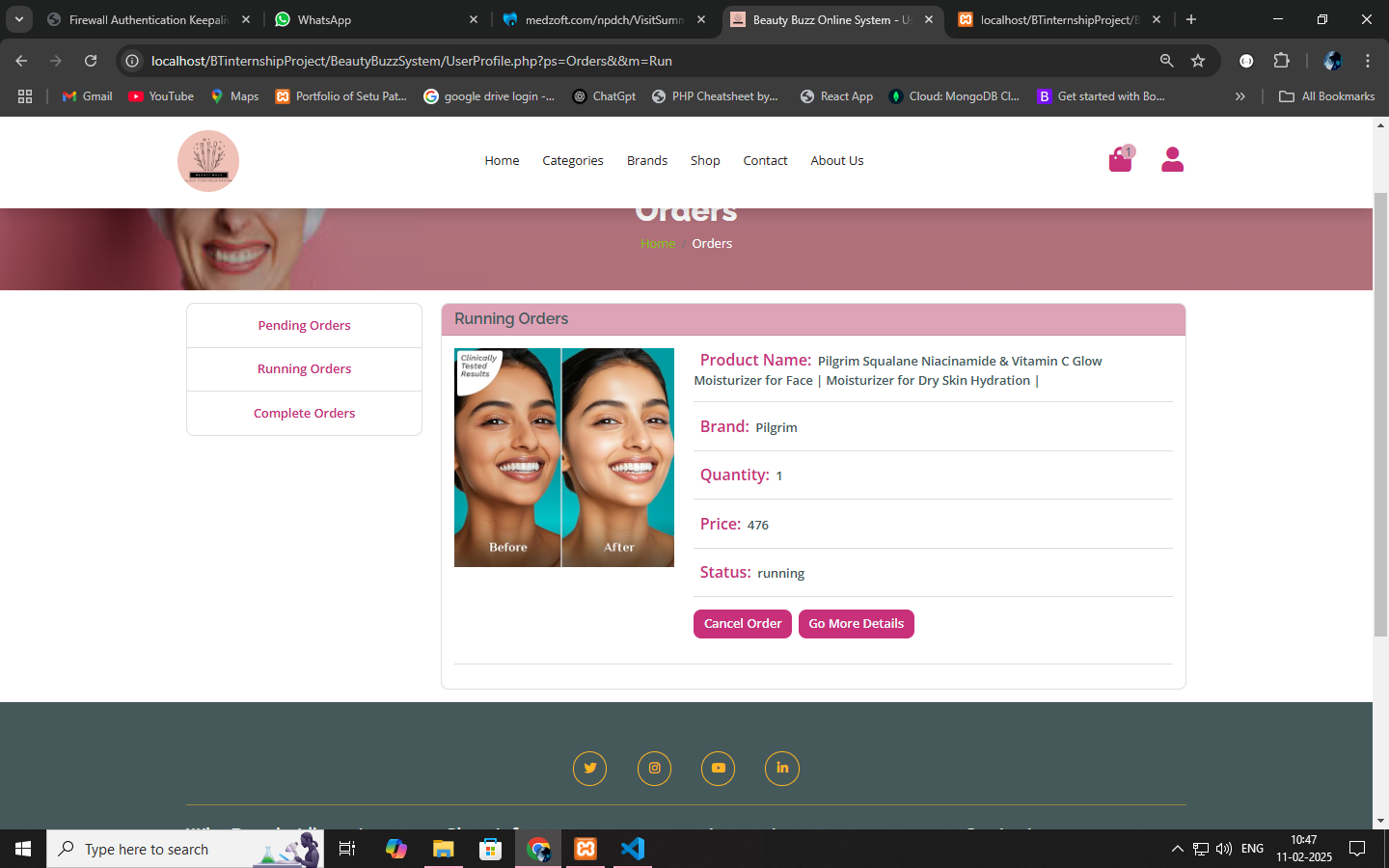The image size is (1389, 868).
Task: Click the Beauty Buzz site logo
Action: click(x=208, y=161)
